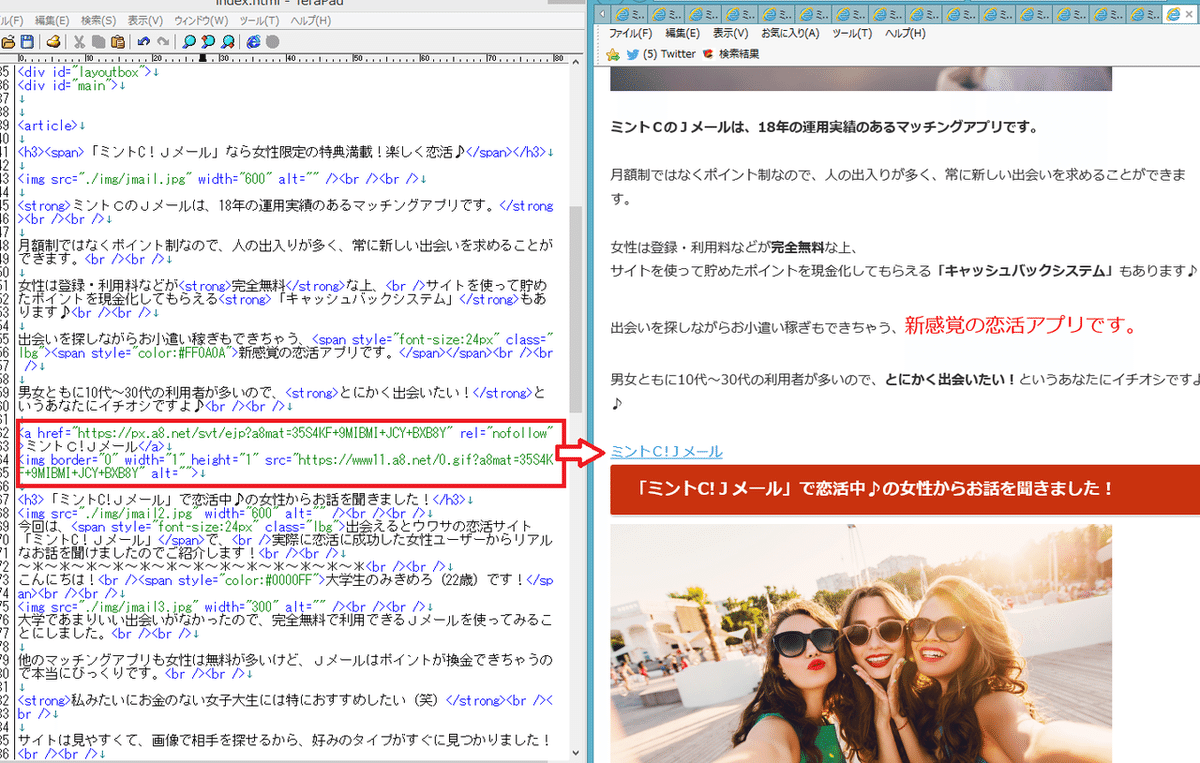Click the Twitter bird favicon in favorites bar
This screenshot has height=763, width=1200.
coord(633,54)
